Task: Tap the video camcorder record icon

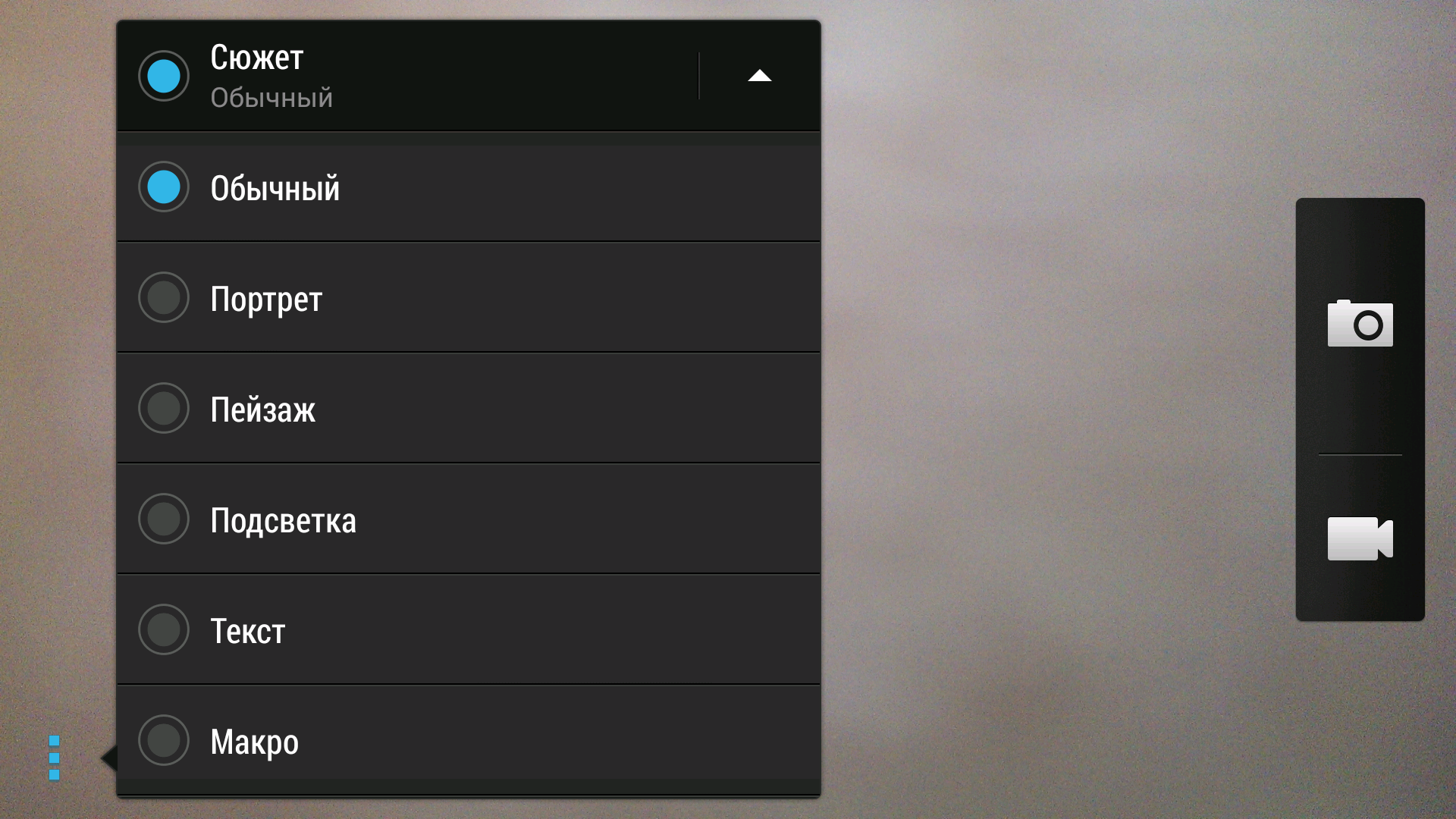Action: point(1360,538)
